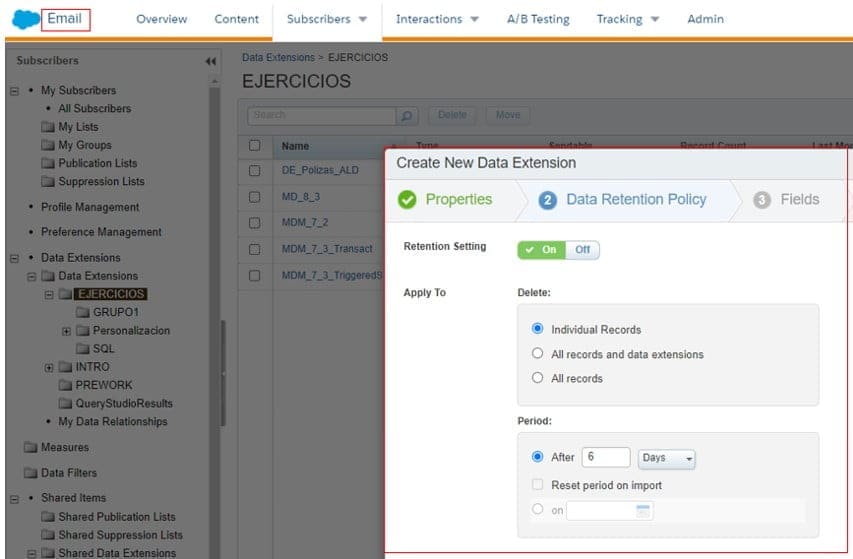This screenshot has height=559, width=853.
Task: Open the Tracking menu
Action: [628, 19]
